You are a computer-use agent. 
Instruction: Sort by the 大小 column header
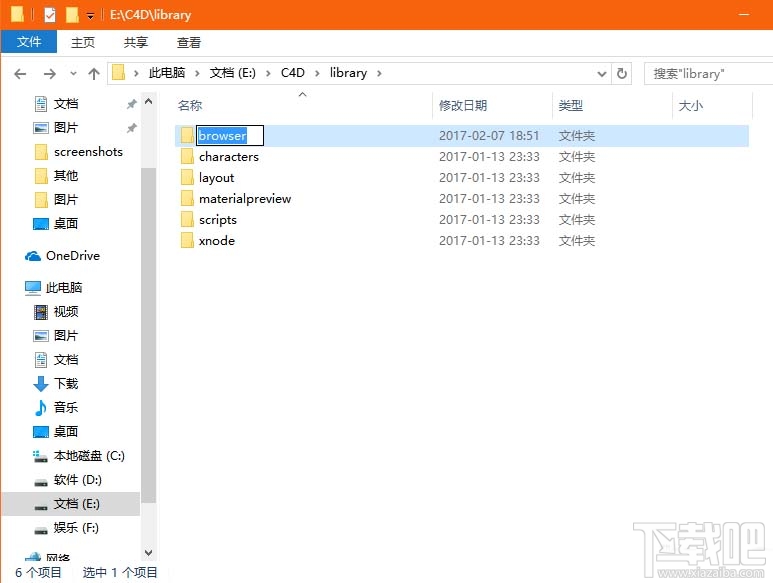(691, 105)
